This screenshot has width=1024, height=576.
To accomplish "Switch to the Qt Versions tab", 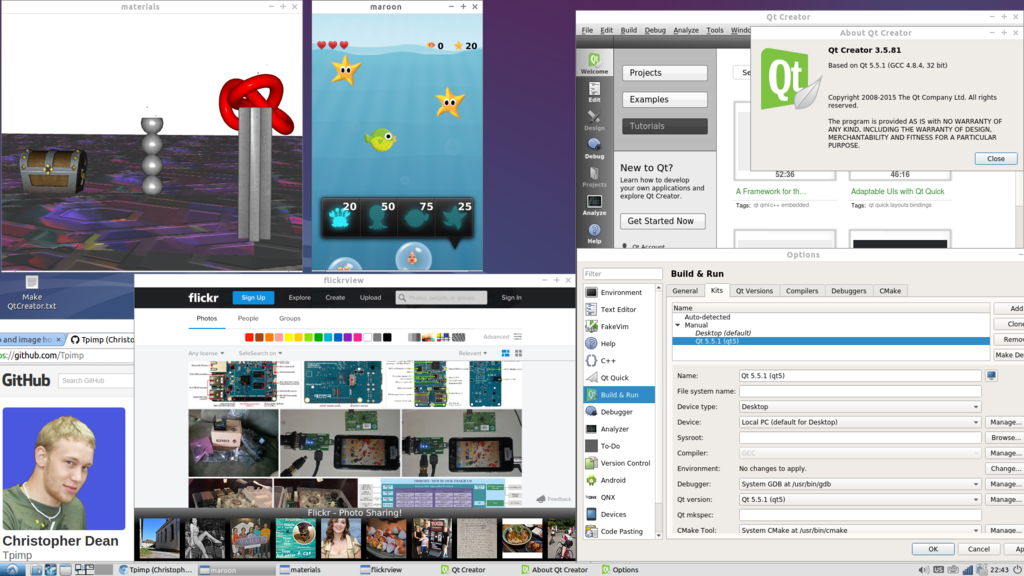I will [754, 291].
